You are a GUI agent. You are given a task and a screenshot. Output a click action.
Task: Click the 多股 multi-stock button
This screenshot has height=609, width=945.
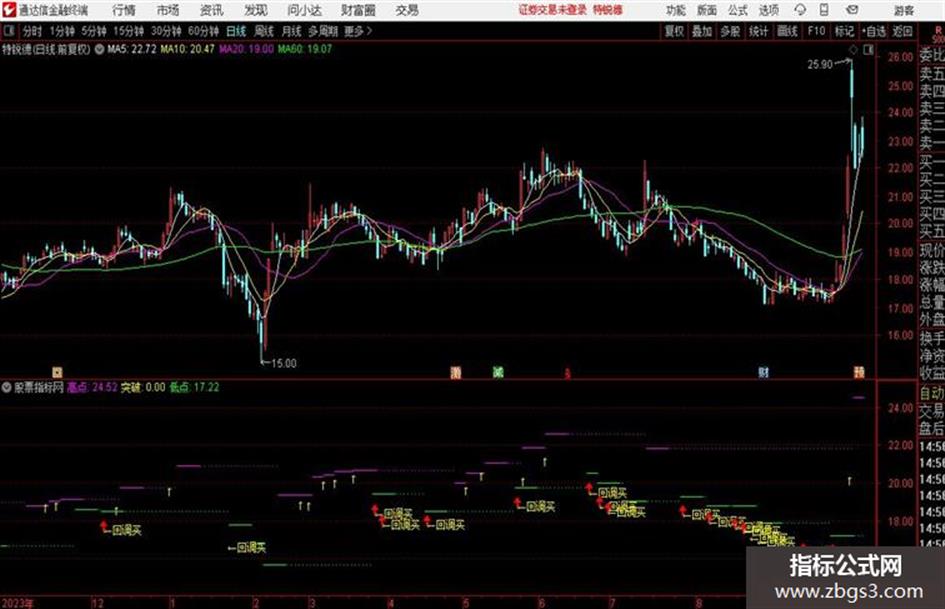click(x=730, y=31)
